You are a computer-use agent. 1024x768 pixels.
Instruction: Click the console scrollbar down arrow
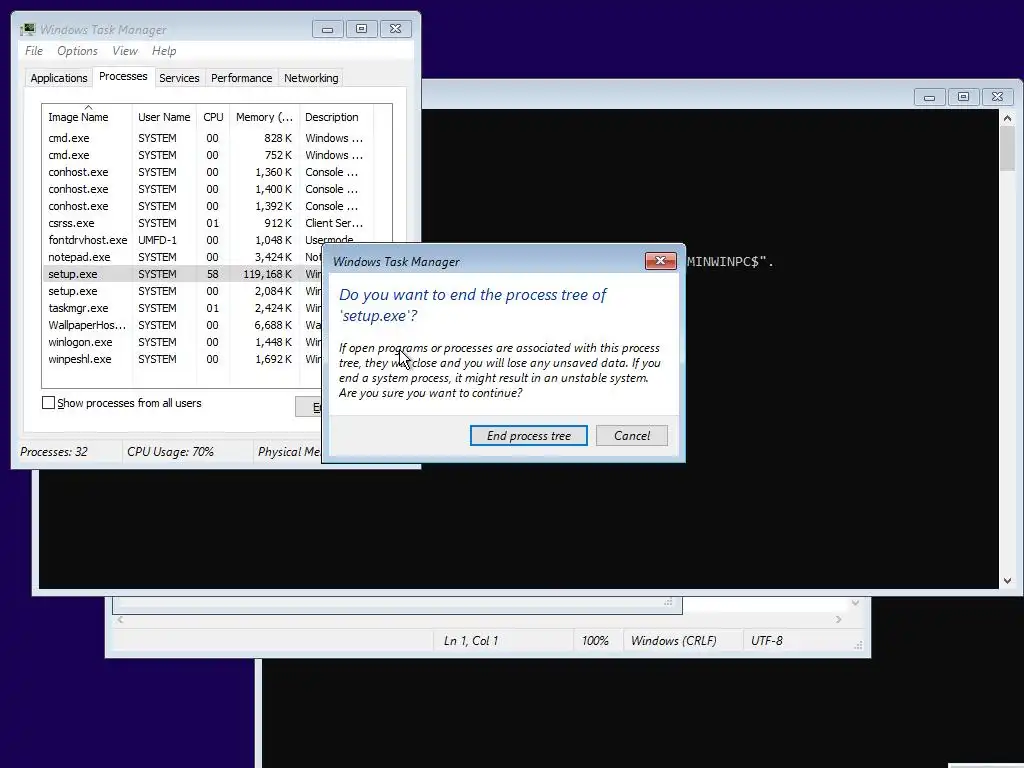coord(1007,581)
